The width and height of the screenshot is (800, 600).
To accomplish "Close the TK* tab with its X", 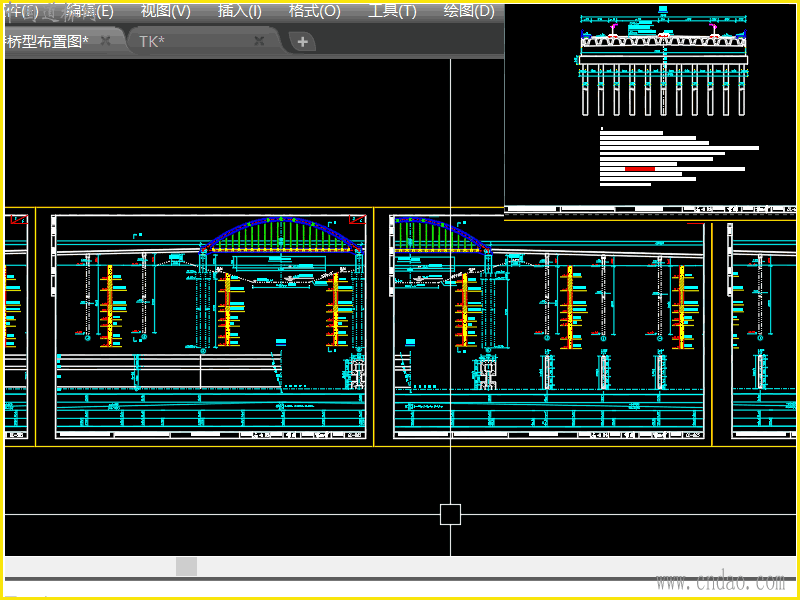I will [259, 41].
